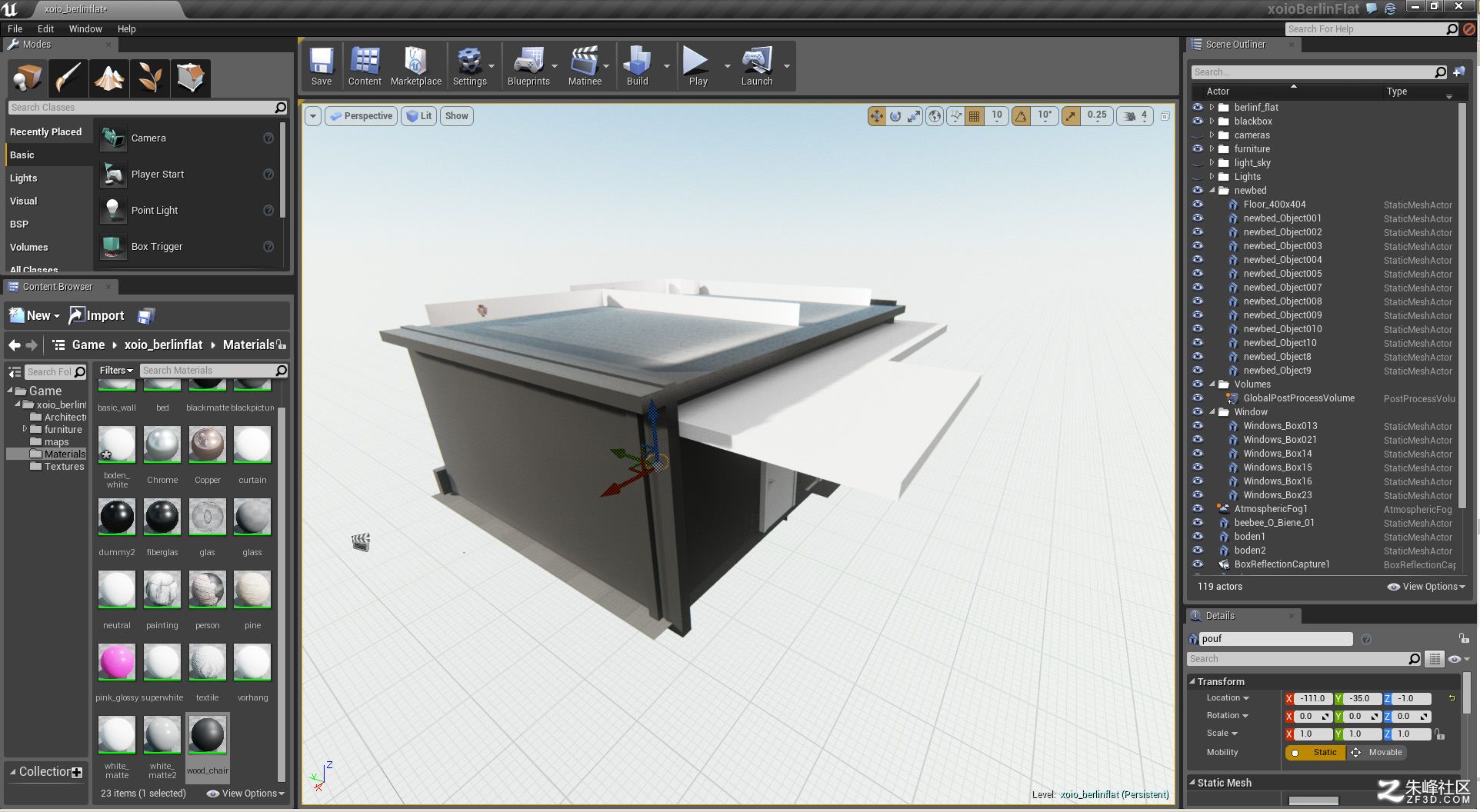
Task: Click the Show button in viewport
Action: pos(456,116)
